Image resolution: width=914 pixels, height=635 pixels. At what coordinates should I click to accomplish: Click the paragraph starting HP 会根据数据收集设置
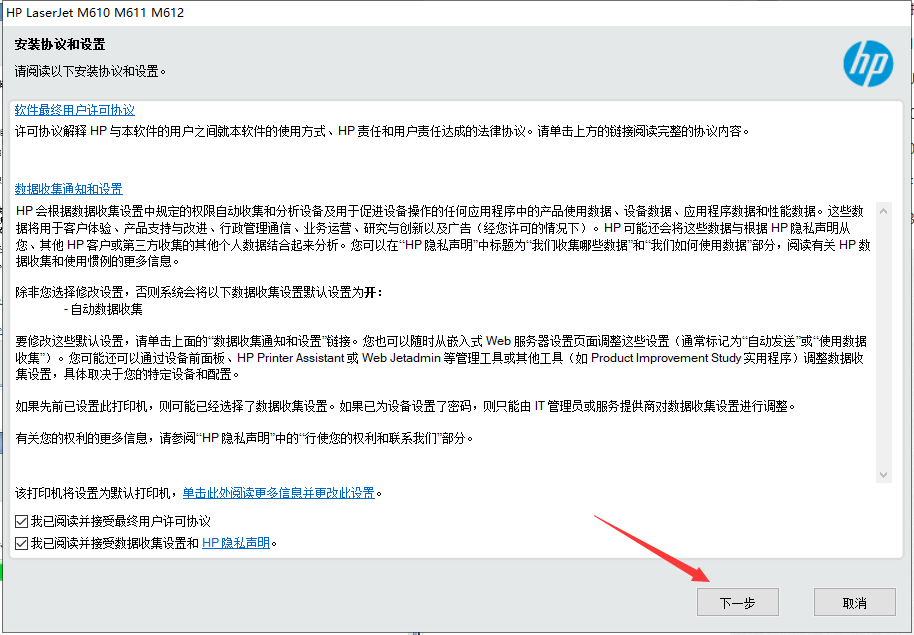click(443, 236)
